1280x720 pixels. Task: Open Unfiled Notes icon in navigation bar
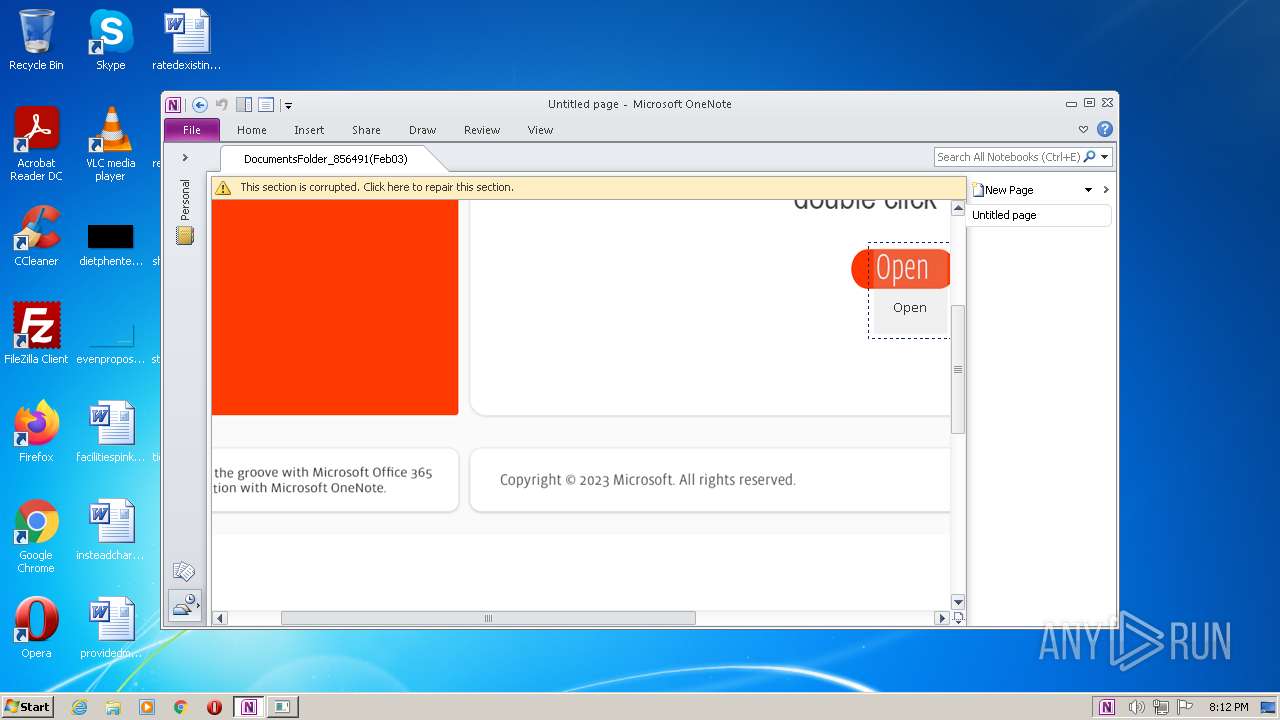[184, 572]
